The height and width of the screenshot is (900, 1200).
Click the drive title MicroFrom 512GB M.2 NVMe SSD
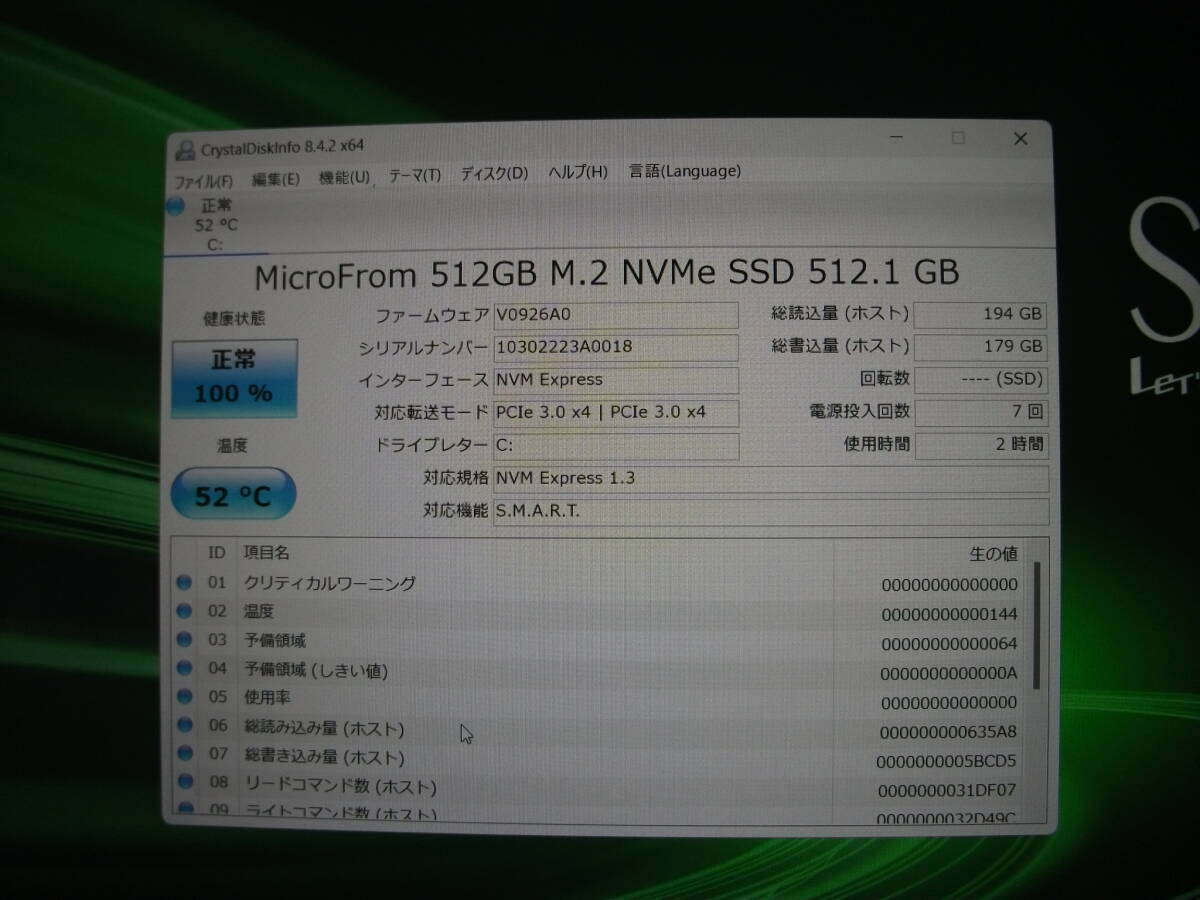click(x=607, y=273)
